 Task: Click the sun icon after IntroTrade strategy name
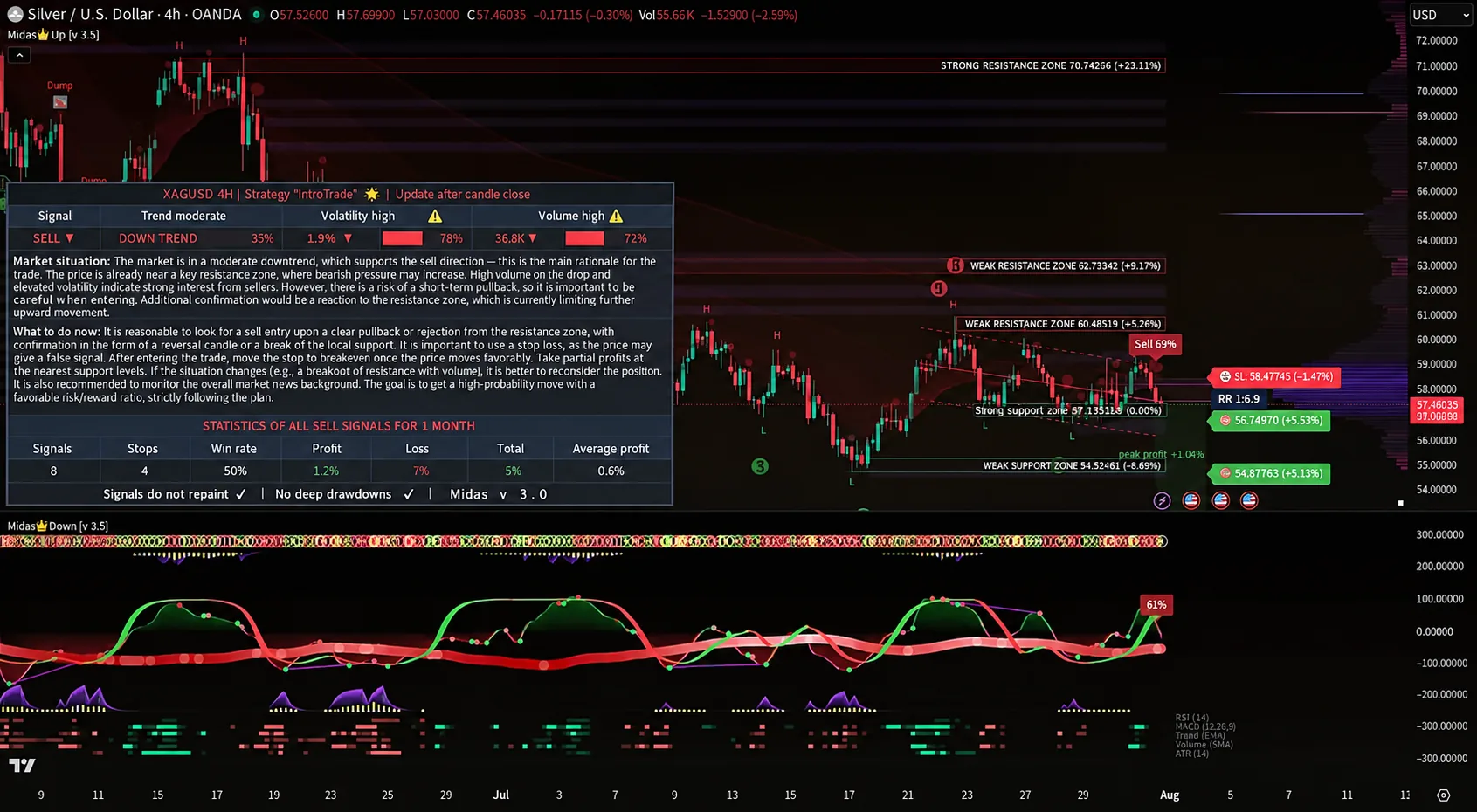click(372, 194)
